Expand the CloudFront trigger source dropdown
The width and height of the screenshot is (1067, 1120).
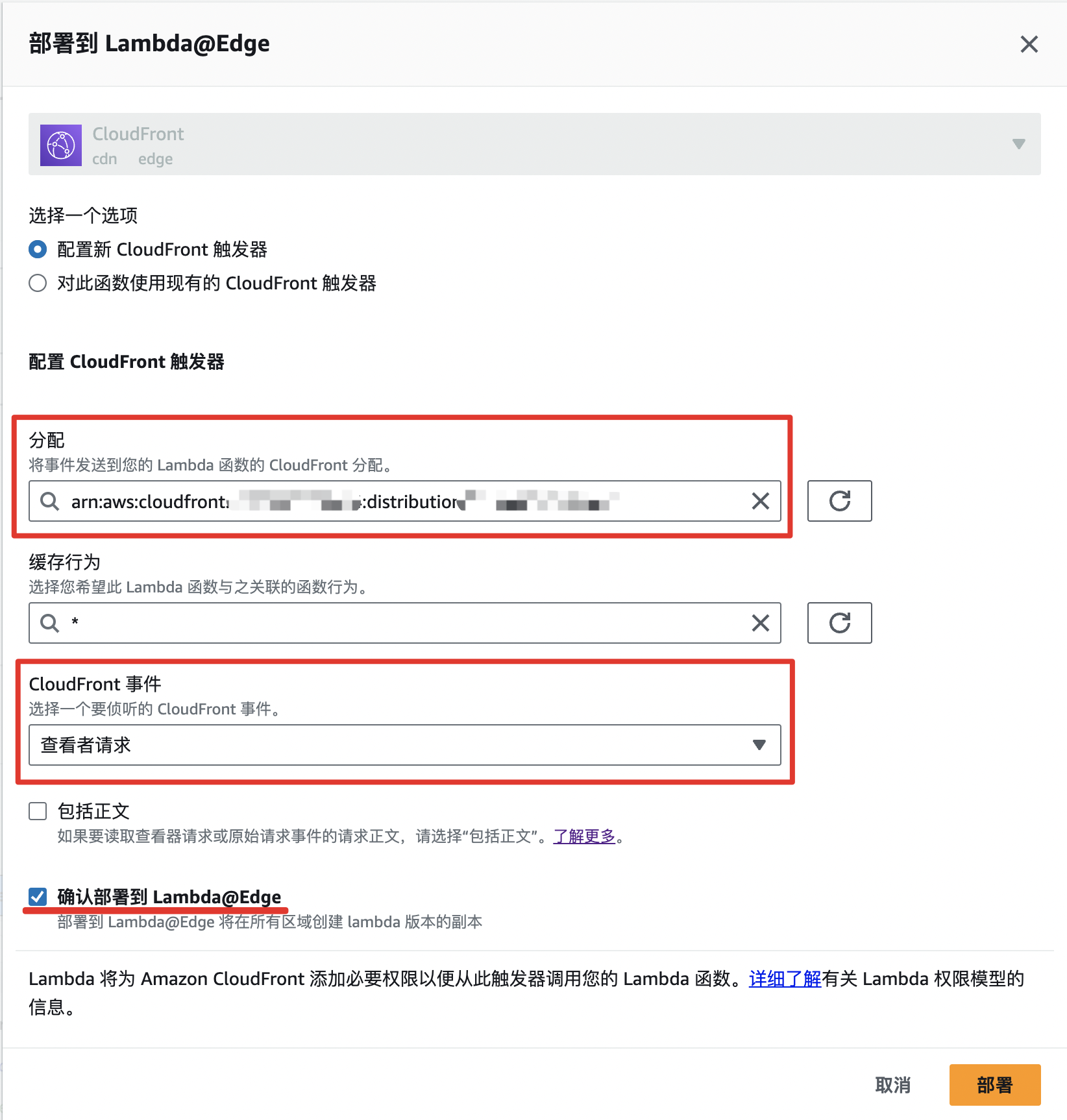535,144
